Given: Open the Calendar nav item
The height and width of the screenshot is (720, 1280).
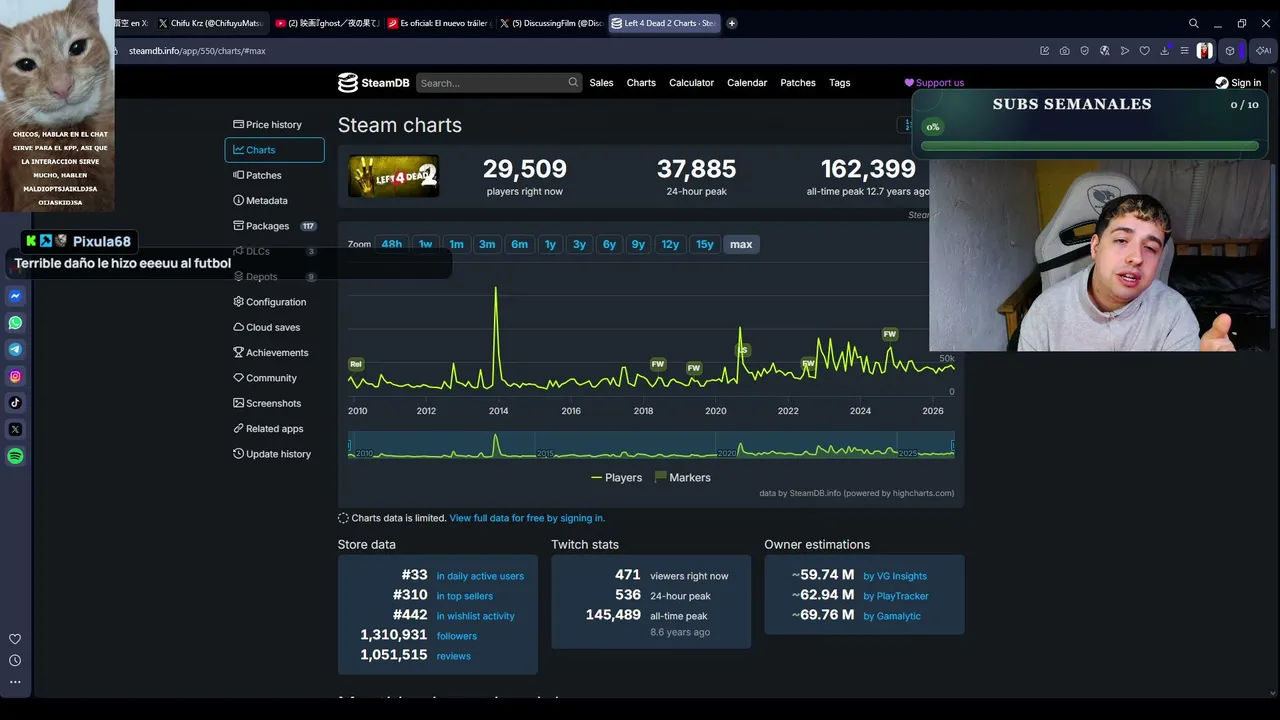Looking at the screenshot, I should (747, 83).
